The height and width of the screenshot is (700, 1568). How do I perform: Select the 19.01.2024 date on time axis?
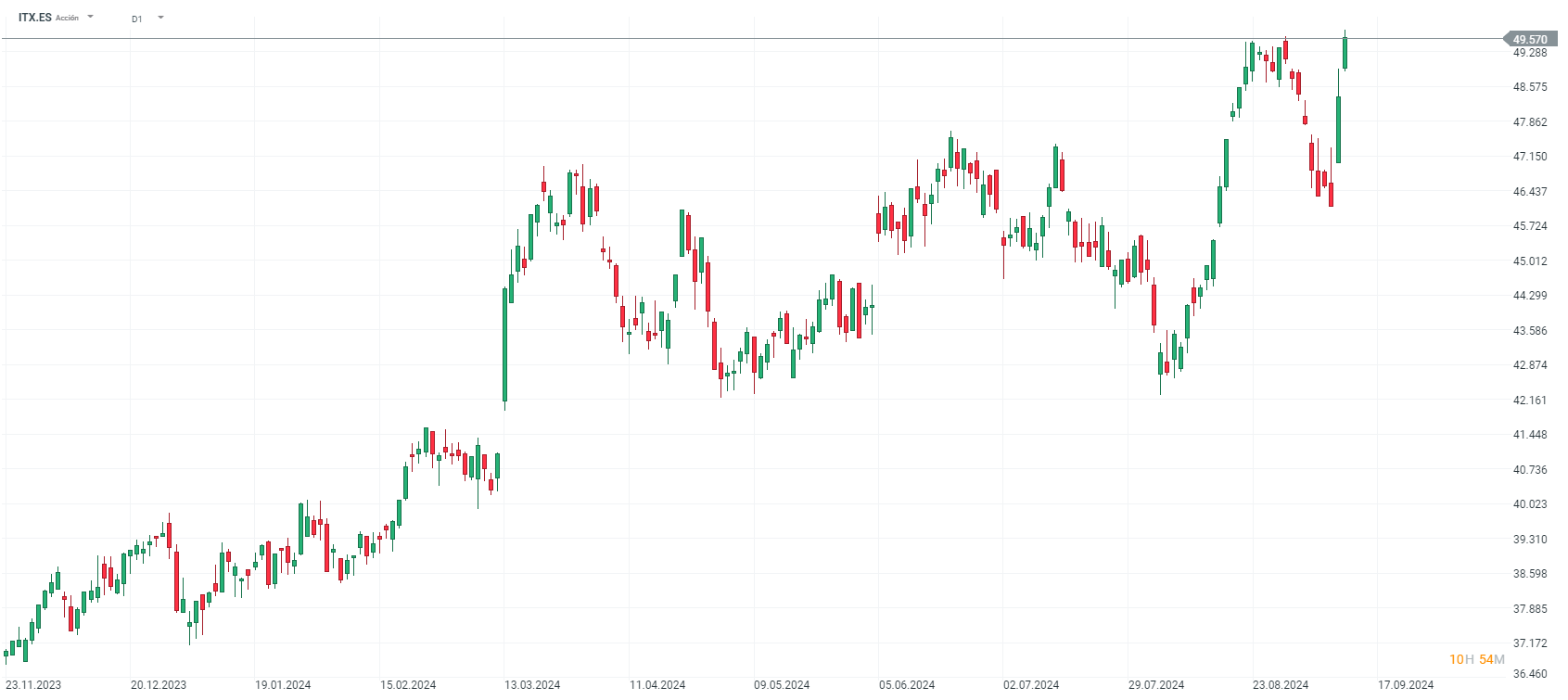click(283, 685)
